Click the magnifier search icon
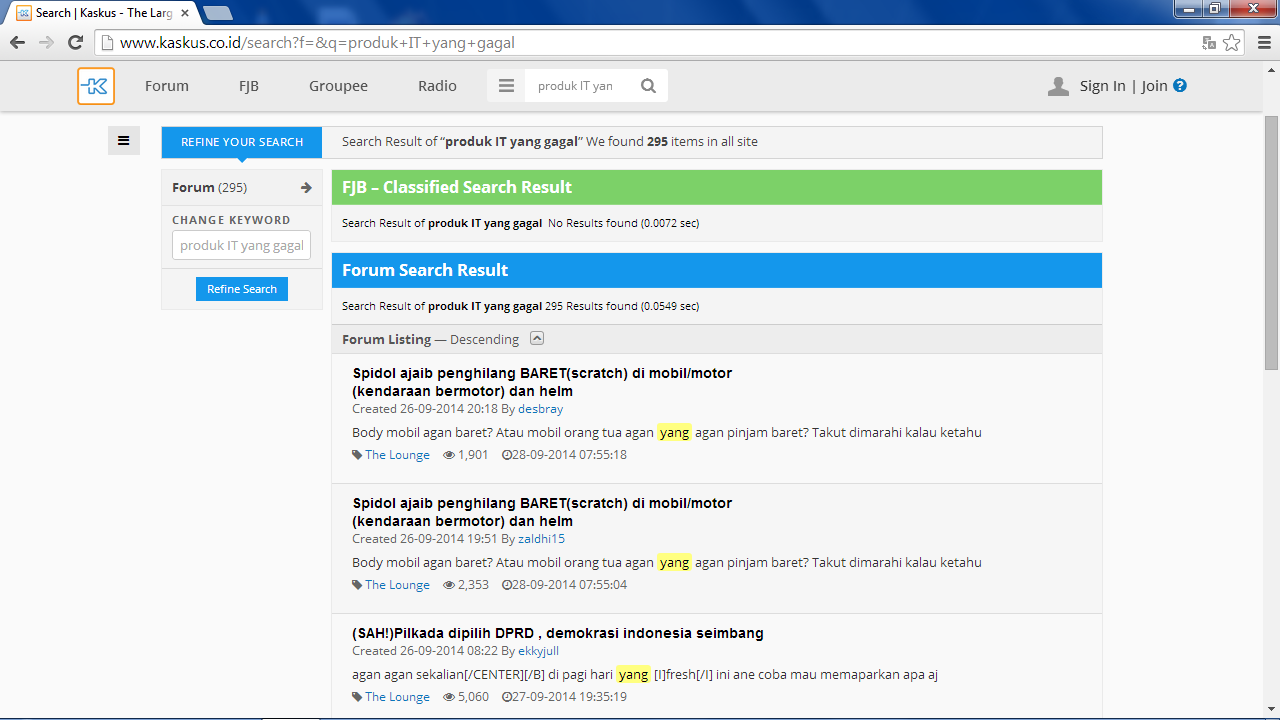This screenshot has width=1280, height=720. [x=648, y=86]
